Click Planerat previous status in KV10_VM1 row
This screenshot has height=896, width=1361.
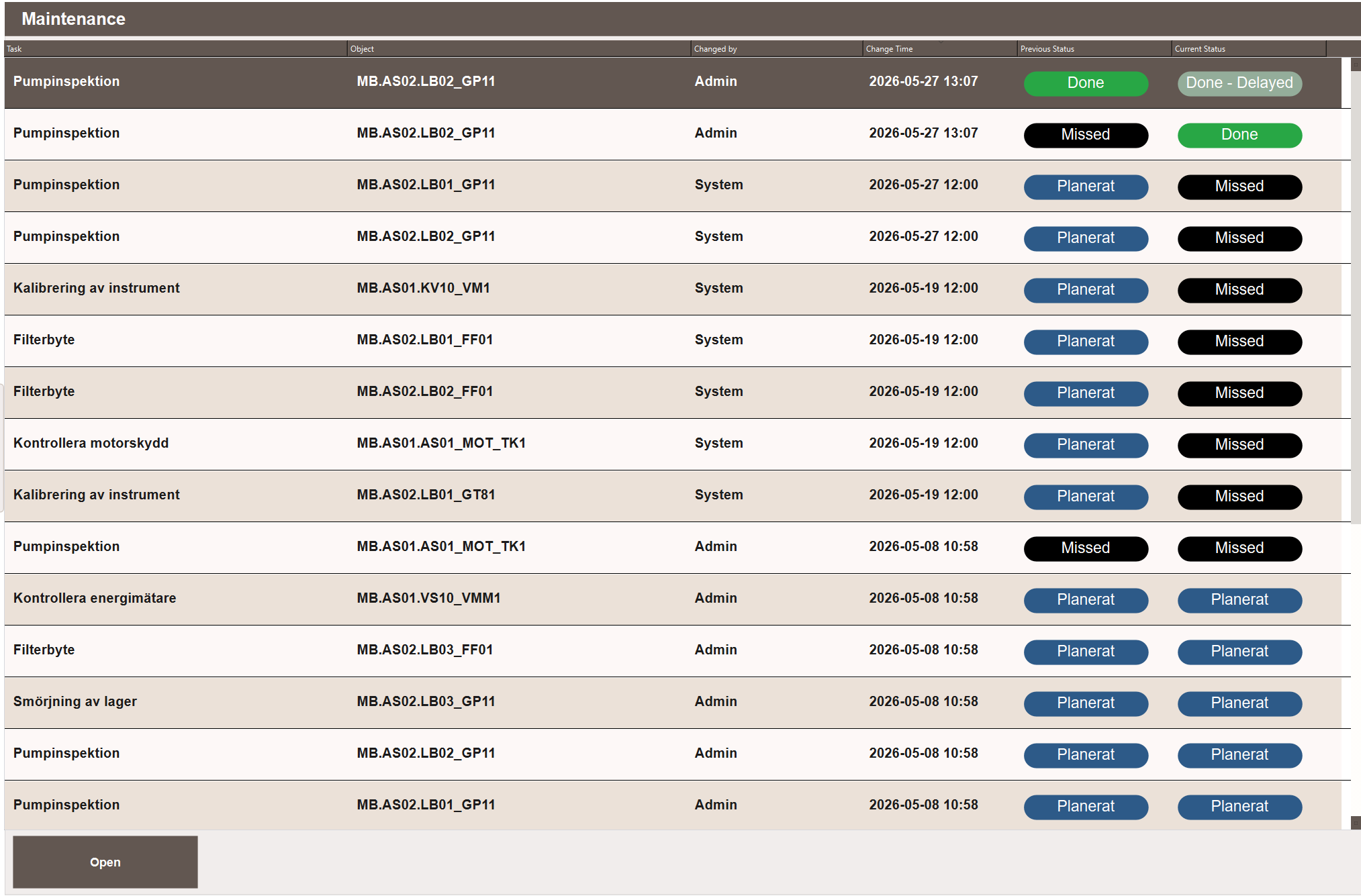(1086, 290)
